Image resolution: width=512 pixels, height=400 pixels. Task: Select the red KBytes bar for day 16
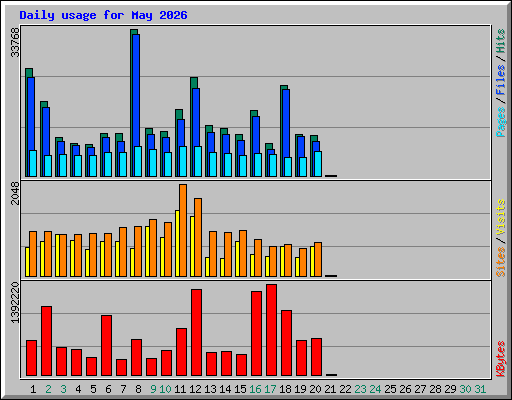point(256,334)
